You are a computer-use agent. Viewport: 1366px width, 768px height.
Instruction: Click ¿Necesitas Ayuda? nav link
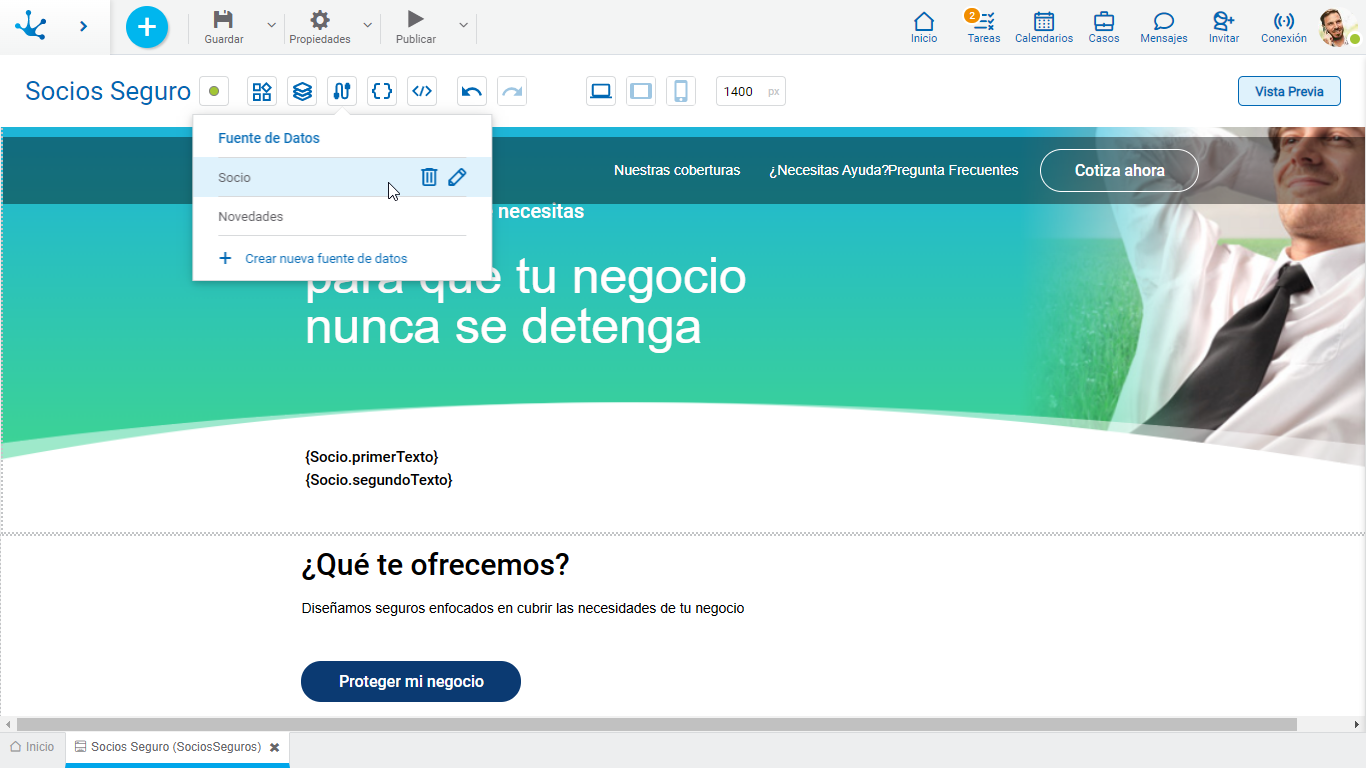[x=828, y=170]
